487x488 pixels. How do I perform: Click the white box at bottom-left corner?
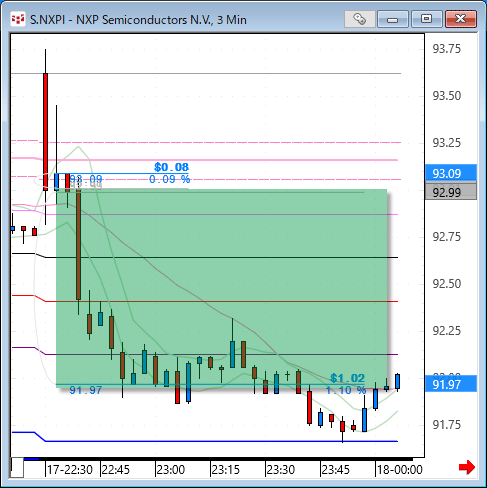click(17, 467)
